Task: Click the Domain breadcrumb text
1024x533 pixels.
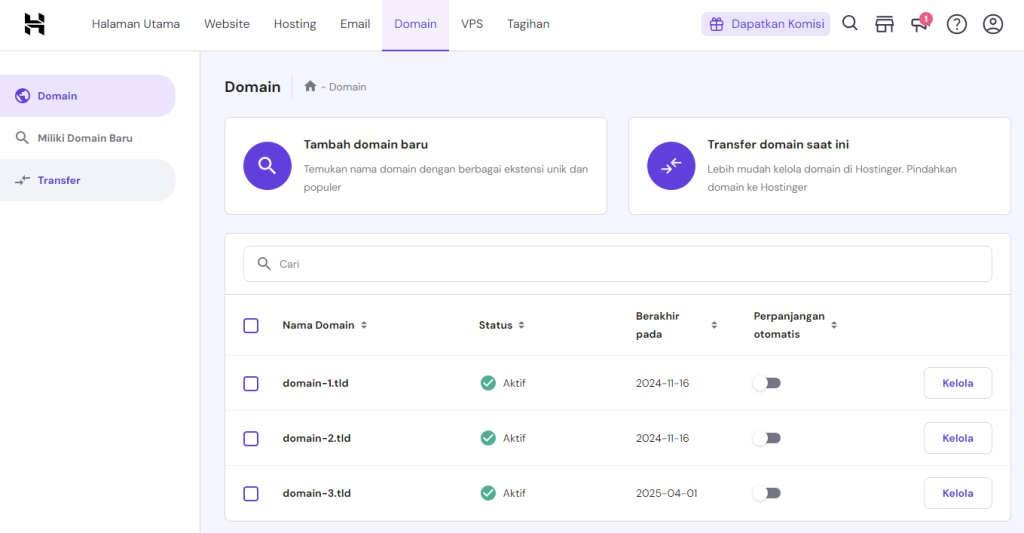Action: coord(347,87)
